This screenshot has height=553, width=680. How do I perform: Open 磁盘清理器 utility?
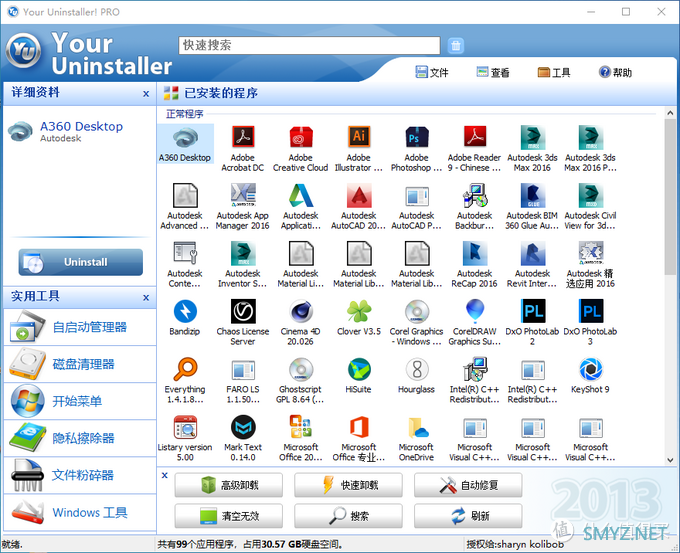point(80,364)
